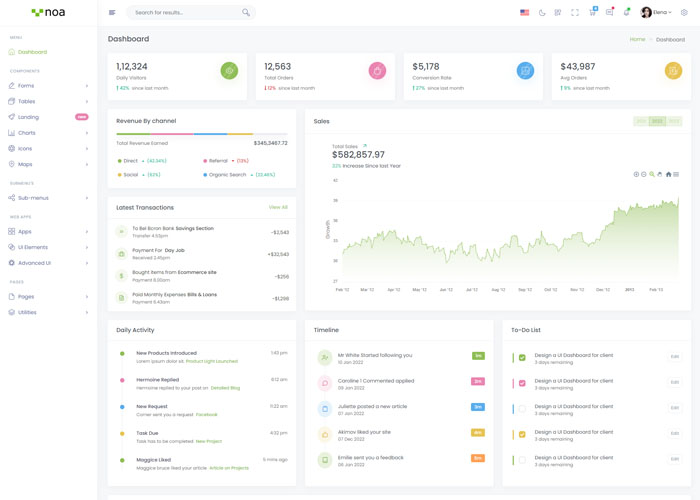Toggle dark mode with the moon icon

coord(542,13)
